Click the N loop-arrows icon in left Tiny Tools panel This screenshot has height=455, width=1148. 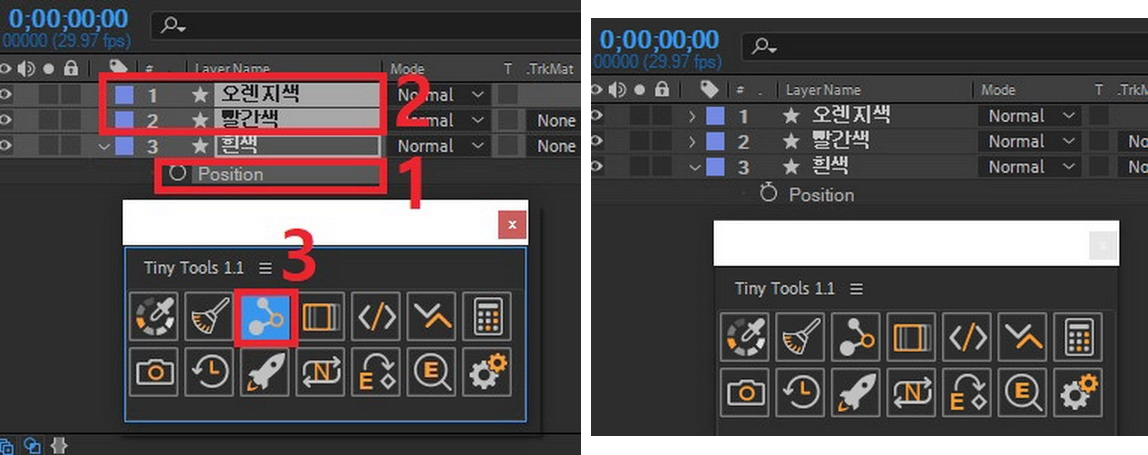coord(321,371)
